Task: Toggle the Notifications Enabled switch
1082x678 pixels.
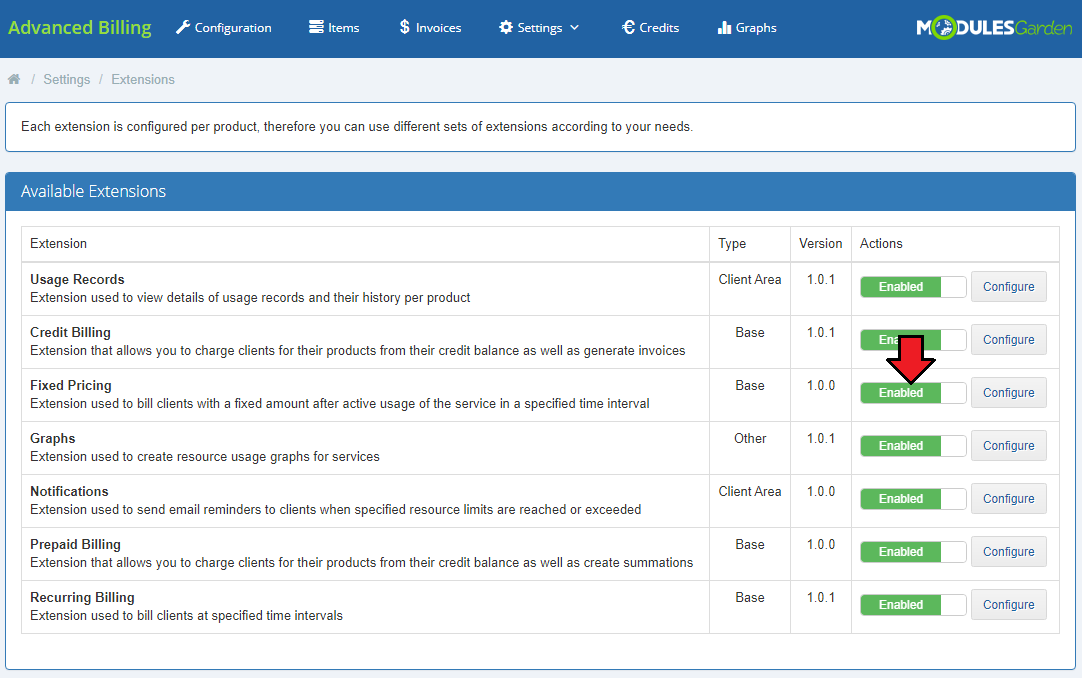Action: click(x=913, y=499)
